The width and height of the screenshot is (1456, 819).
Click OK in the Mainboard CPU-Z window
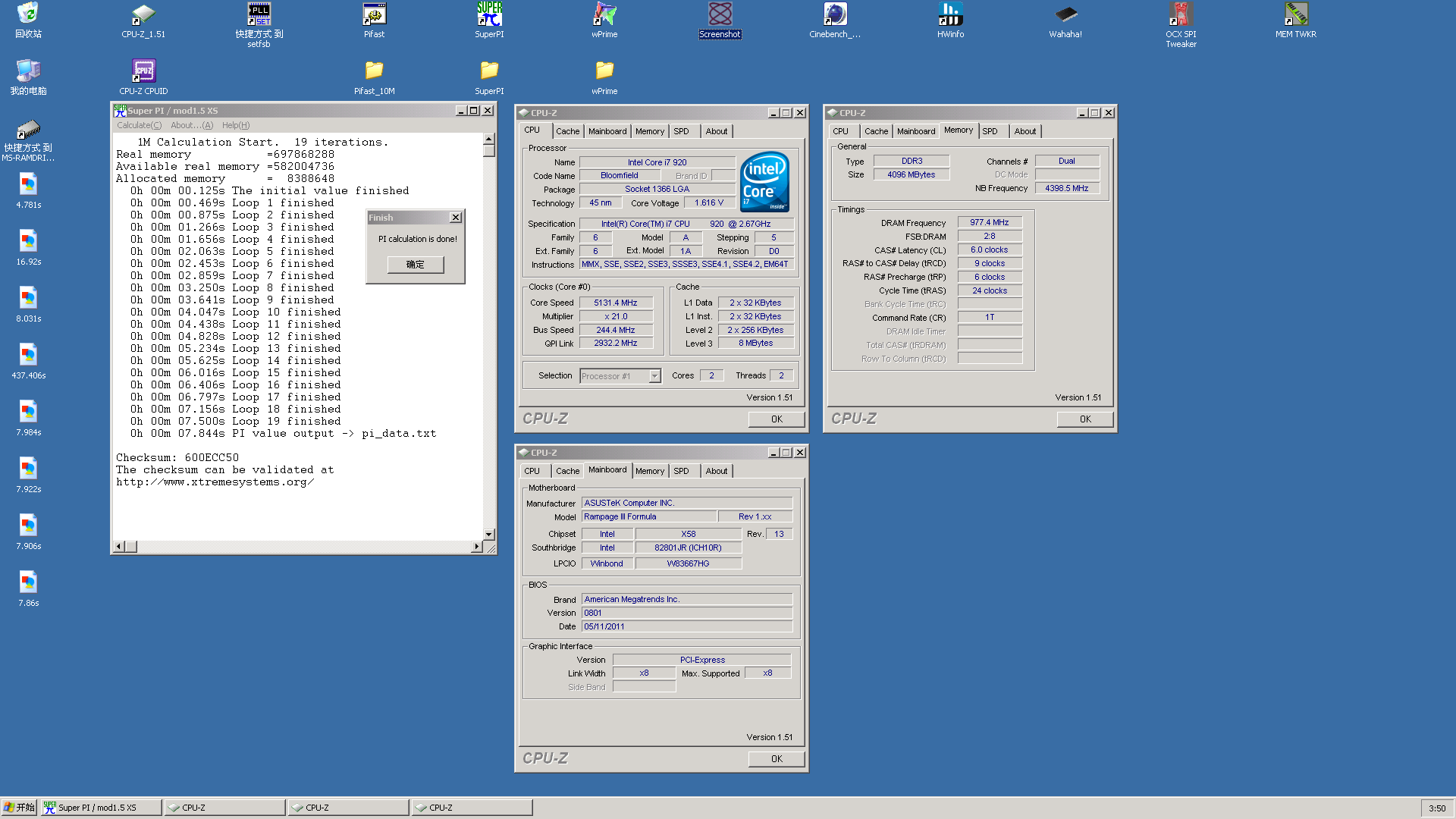coord(777,759)
